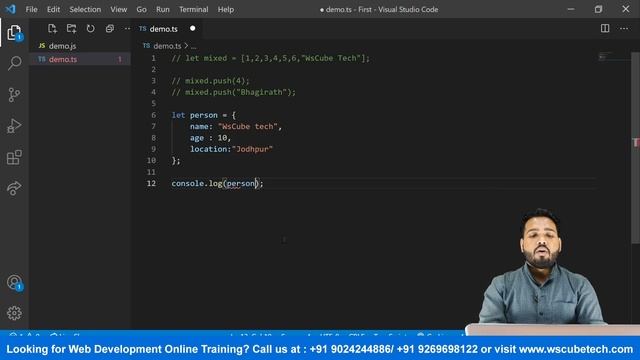This screenshot has width=640, height=360.
Task: Click the New Folder icon in explorer
Action: (x=71, y=29)
